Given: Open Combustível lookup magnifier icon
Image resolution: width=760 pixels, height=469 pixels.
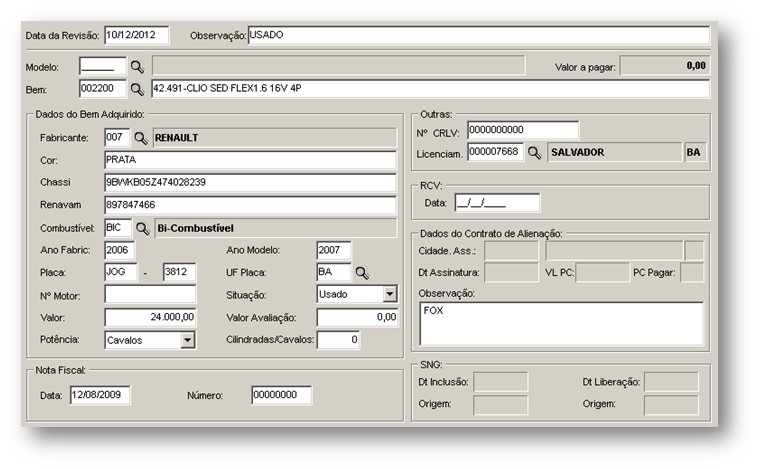Looking at the screenshot, I should tap(142, 228).
